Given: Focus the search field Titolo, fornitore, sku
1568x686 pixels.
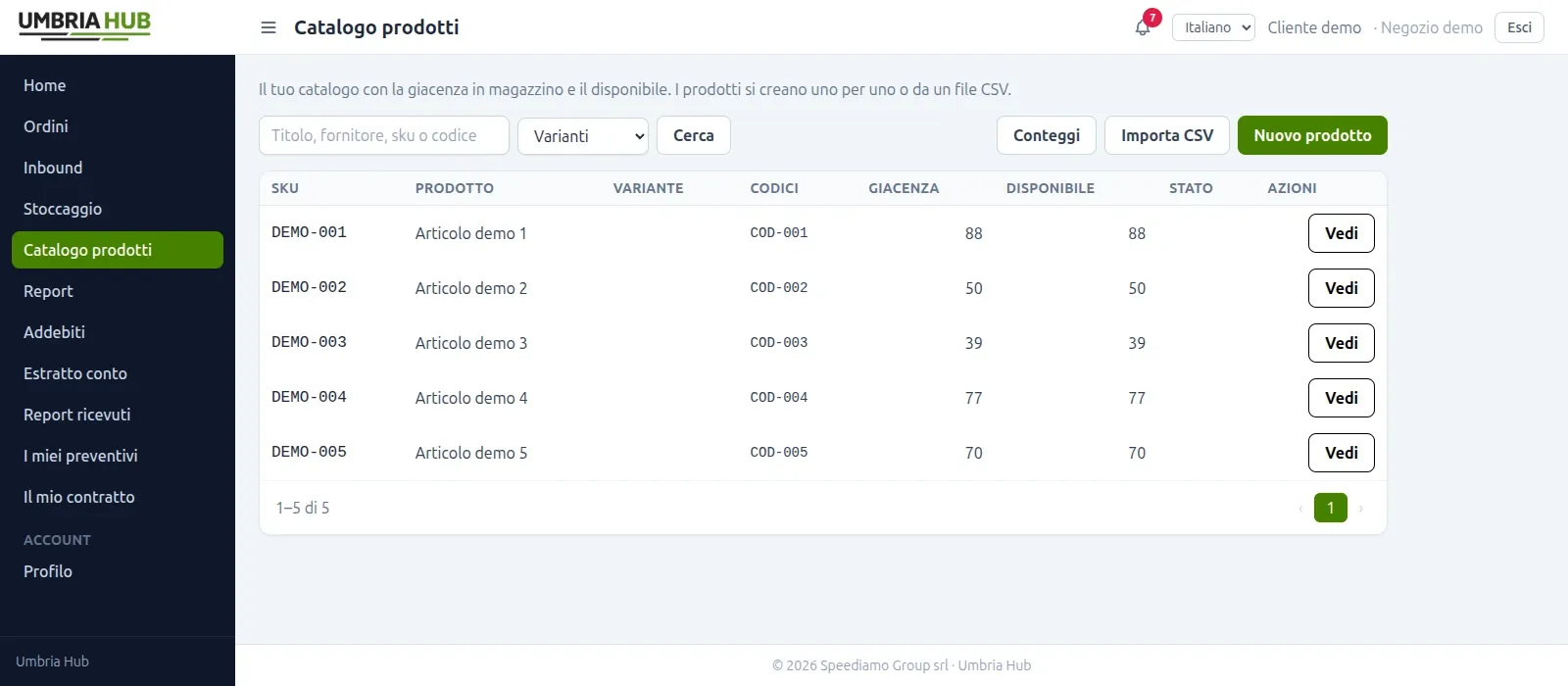Looking at the screenshot, I should [x=384, y=135].
